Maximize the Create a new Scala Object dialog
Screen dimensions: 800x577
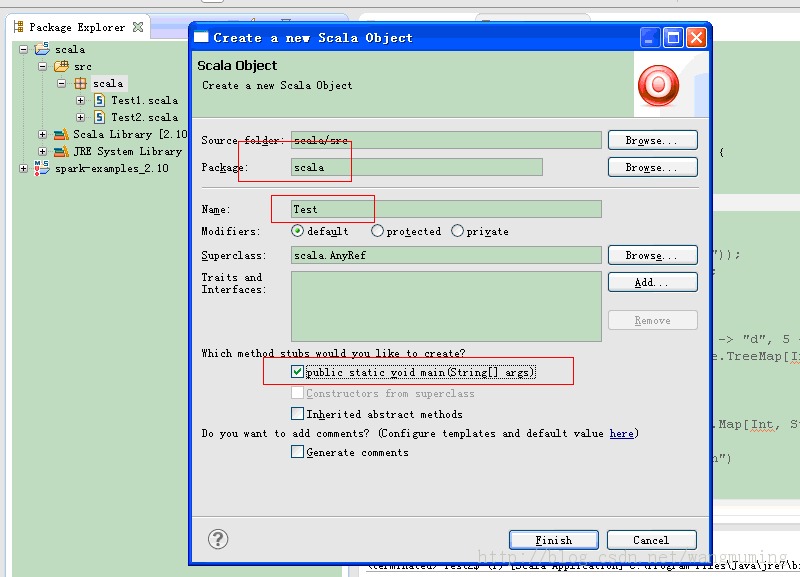click(673, 38)
